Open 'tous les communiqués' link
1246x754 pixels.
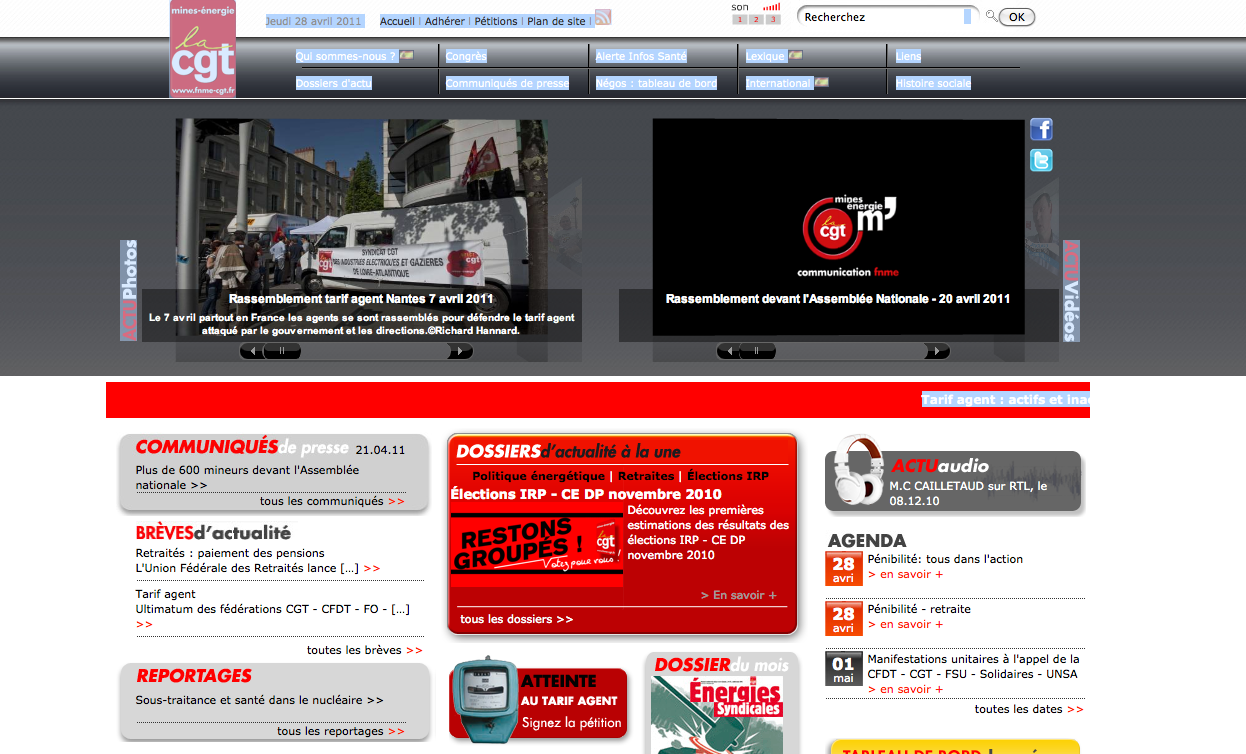[332, 501]
